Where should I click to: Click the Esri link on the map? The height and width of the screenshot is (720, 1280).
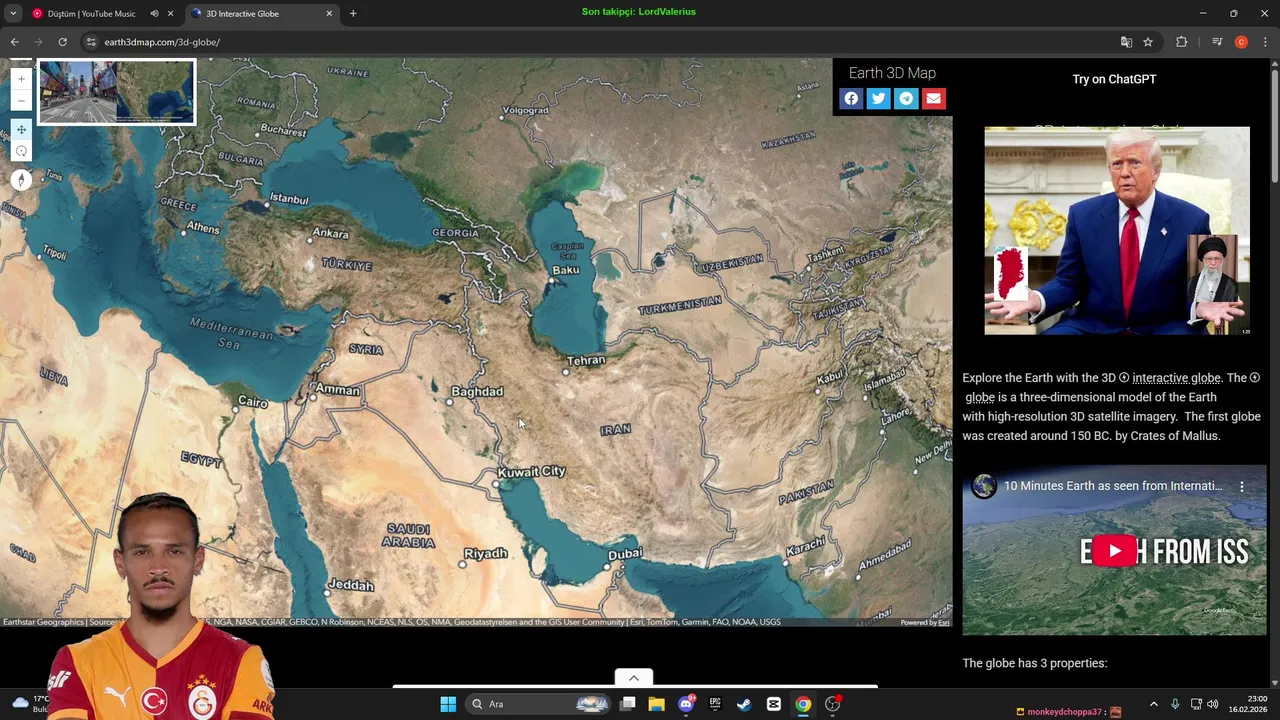(943, 622)
